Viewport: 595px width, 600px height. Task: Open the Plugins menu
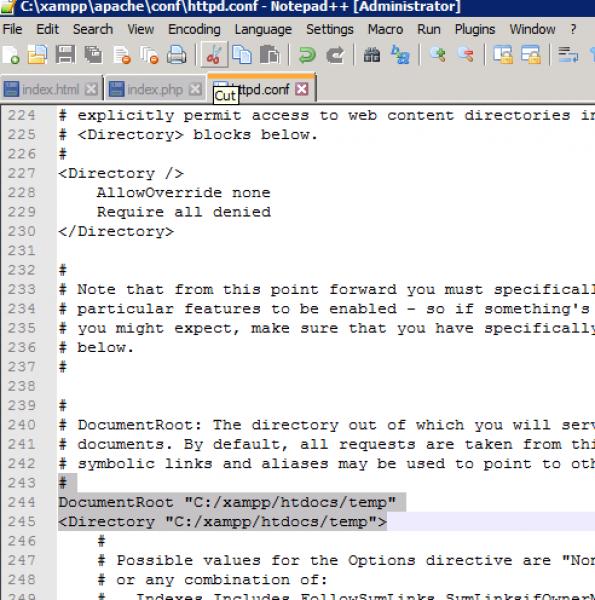click(x=475, y=29)
